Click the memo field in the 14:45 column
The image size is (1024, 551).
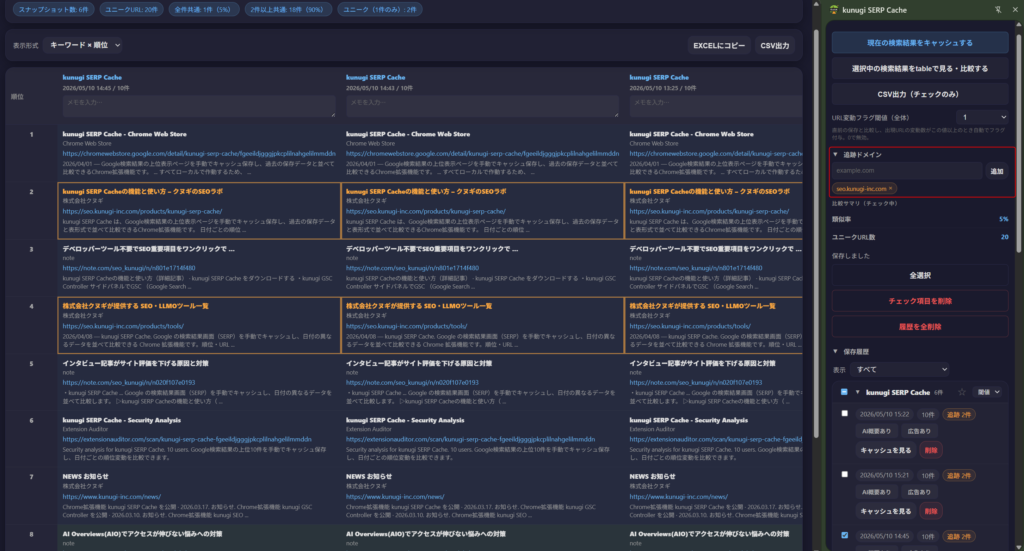tap(199, 106)
